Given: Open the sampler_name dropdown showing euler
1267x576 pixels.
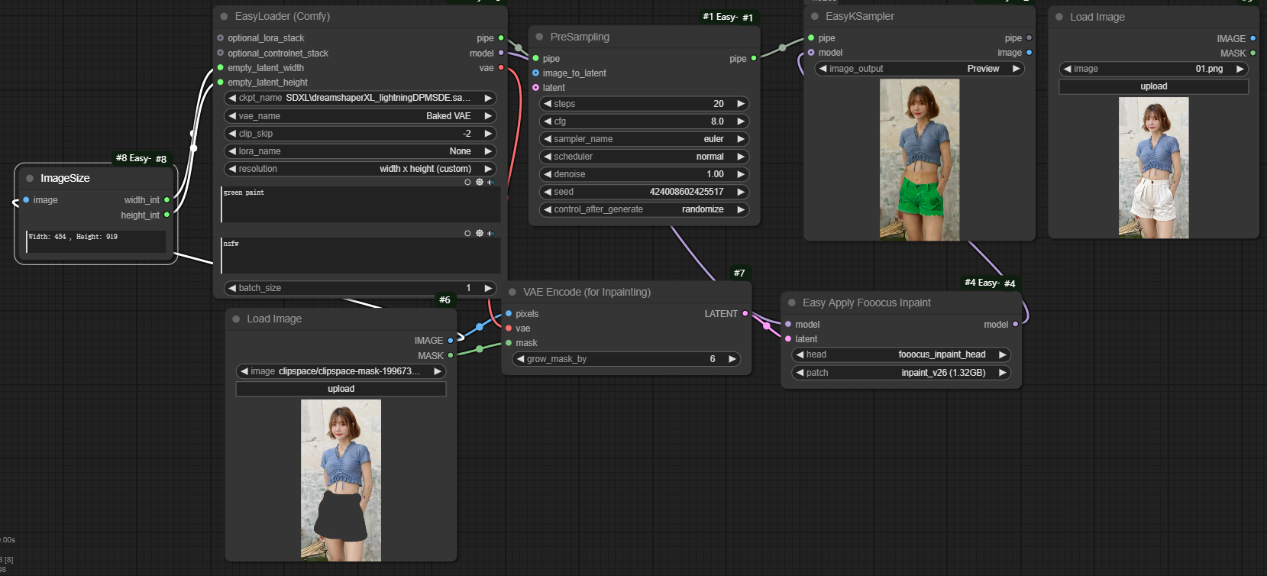Looking at the screenshot, I should pos(644,139).
